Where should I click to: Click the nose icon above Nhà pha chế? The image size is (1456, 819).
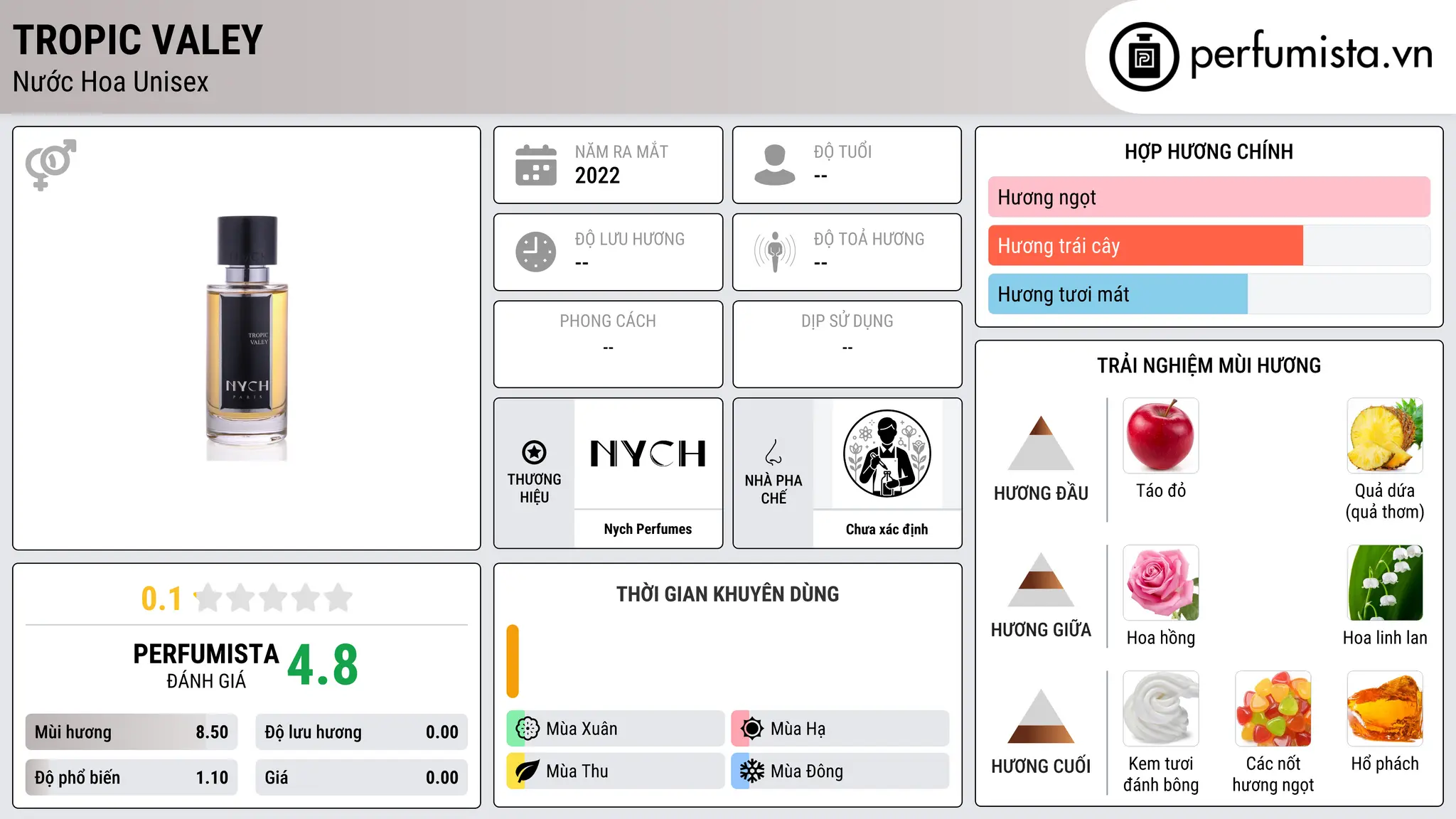[773, 452]
